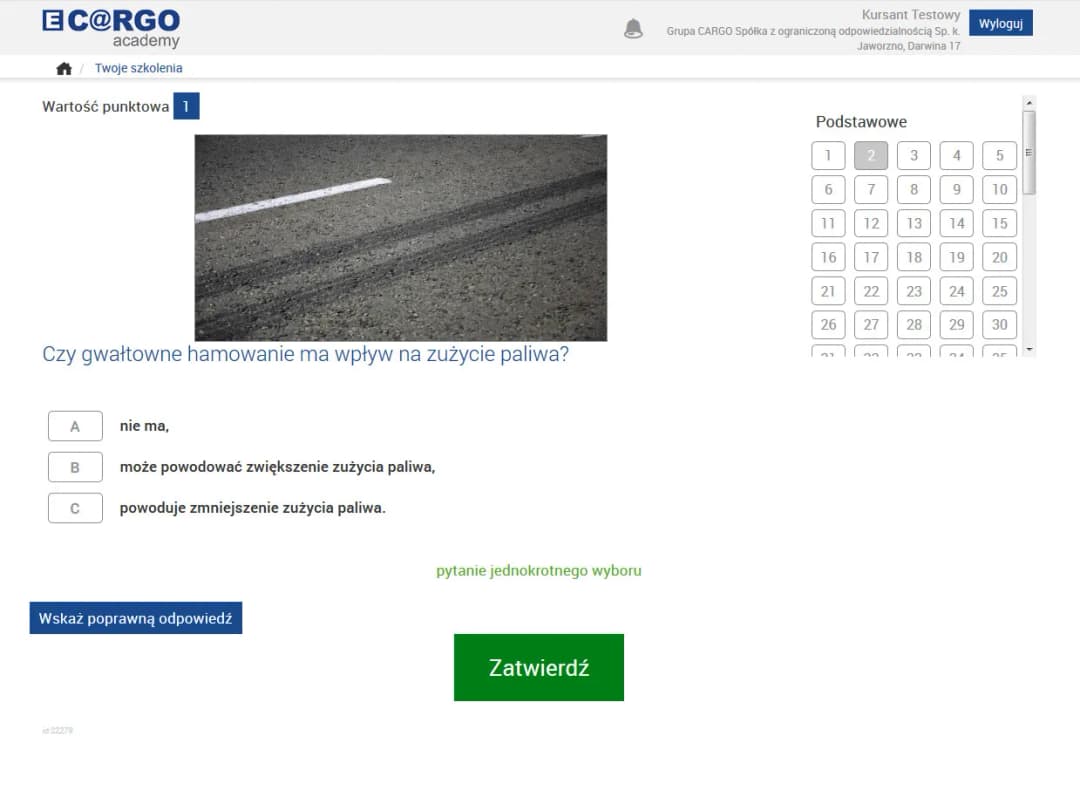Jump to question 30
Viewport: 1080px width, 791px height.
(x=1000, y=325)
